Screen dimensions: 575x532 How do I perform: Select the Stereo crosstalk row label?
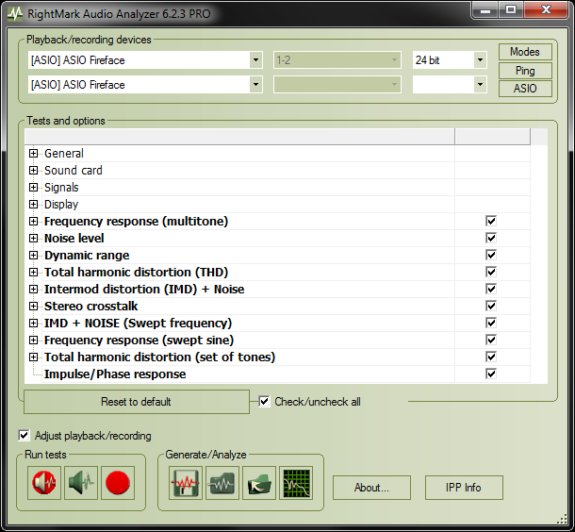pyautogui.click(x=91, y=306)
